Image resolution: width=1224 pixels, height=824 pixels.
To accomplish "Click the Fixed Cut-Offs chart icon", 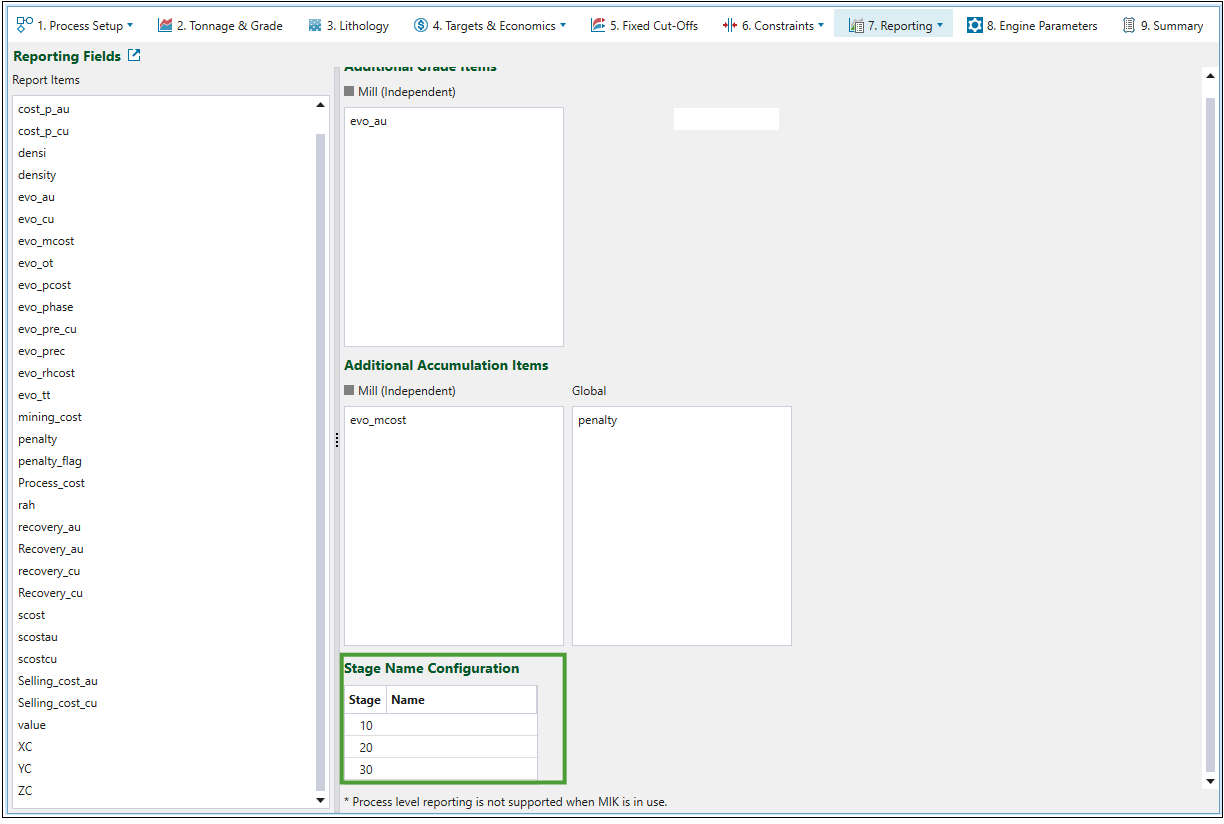I will [598, 25].
